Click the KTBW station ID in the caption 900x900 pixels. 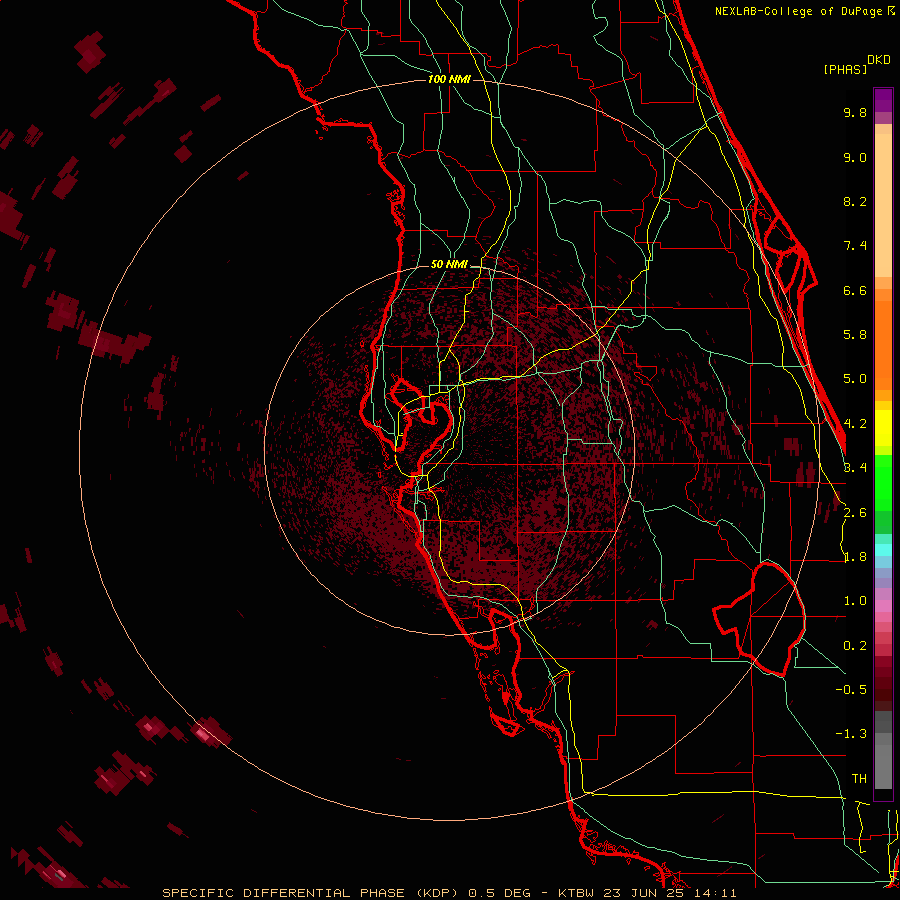(x=574, y=893)
